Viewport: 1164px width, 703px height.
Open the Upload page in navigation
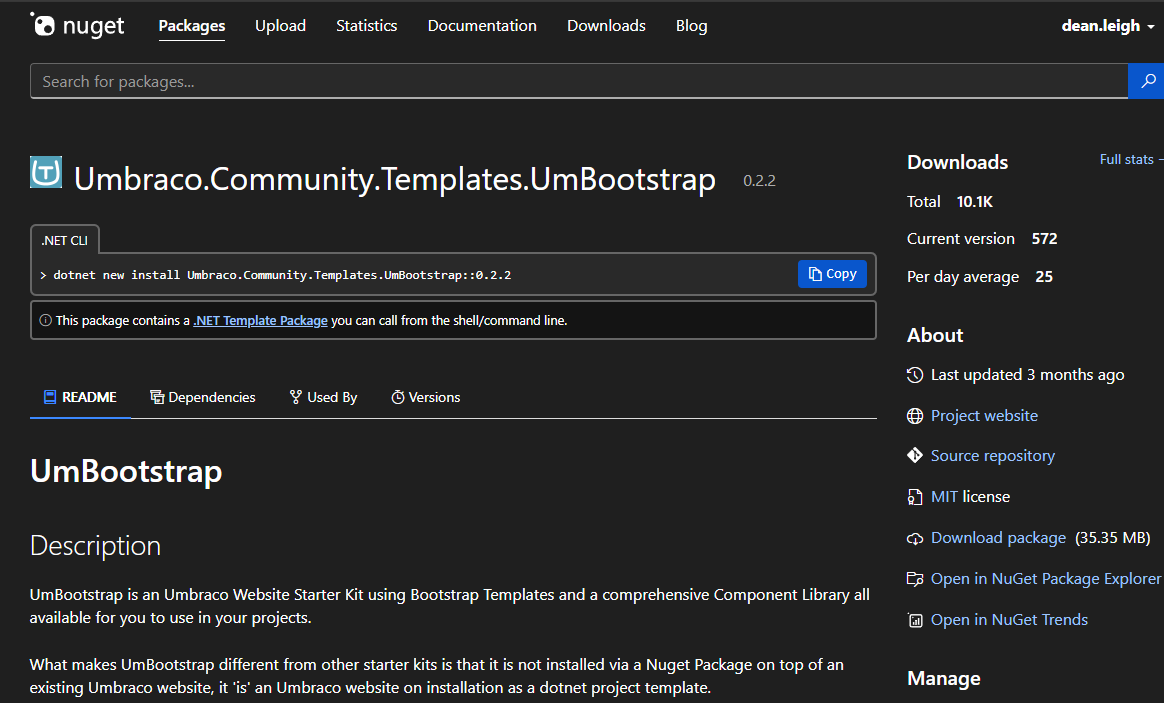280,26
